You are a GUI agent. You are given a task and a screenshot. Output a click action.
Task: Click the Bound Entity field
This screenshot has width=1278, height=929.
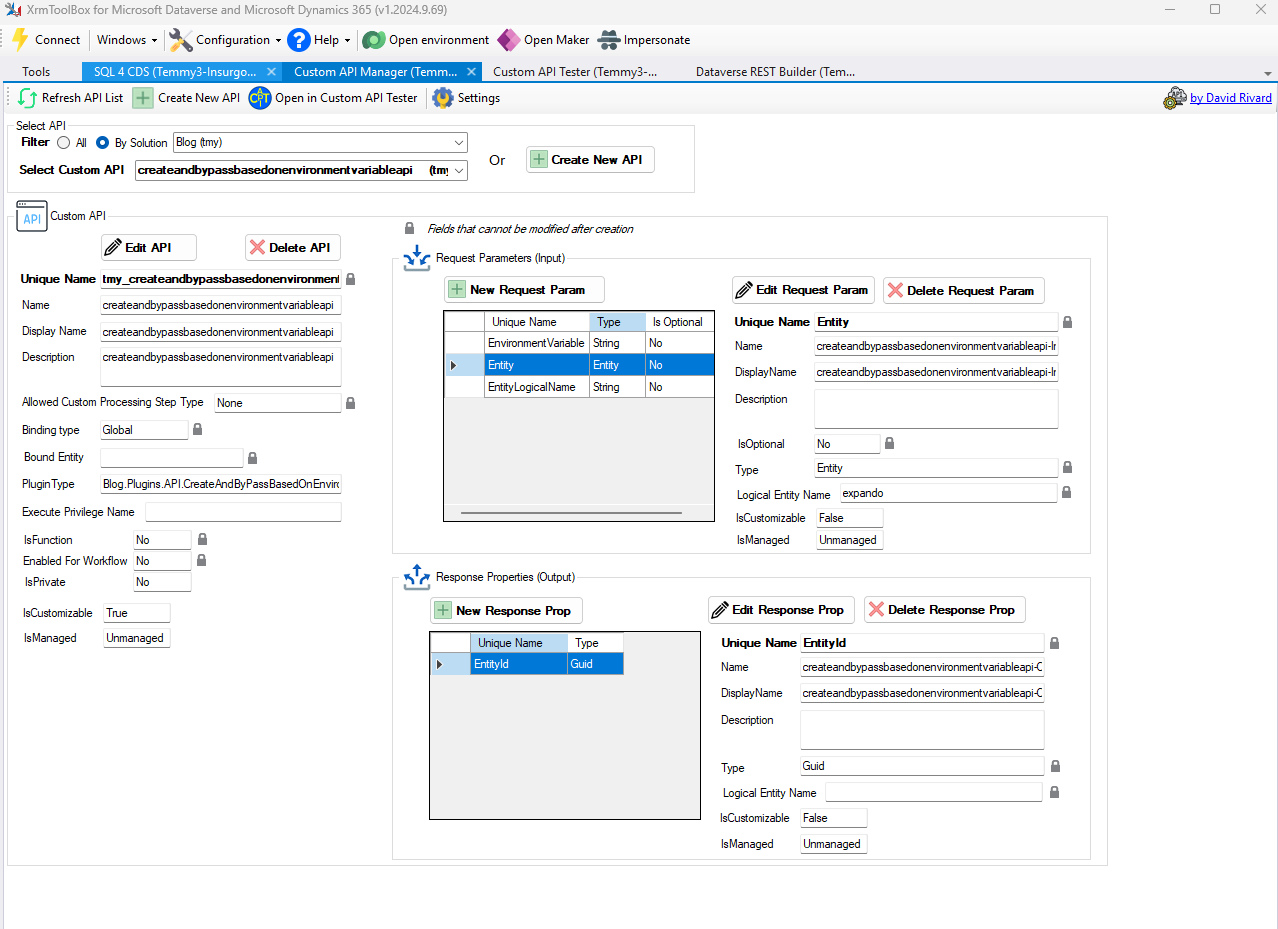[172, 458]
